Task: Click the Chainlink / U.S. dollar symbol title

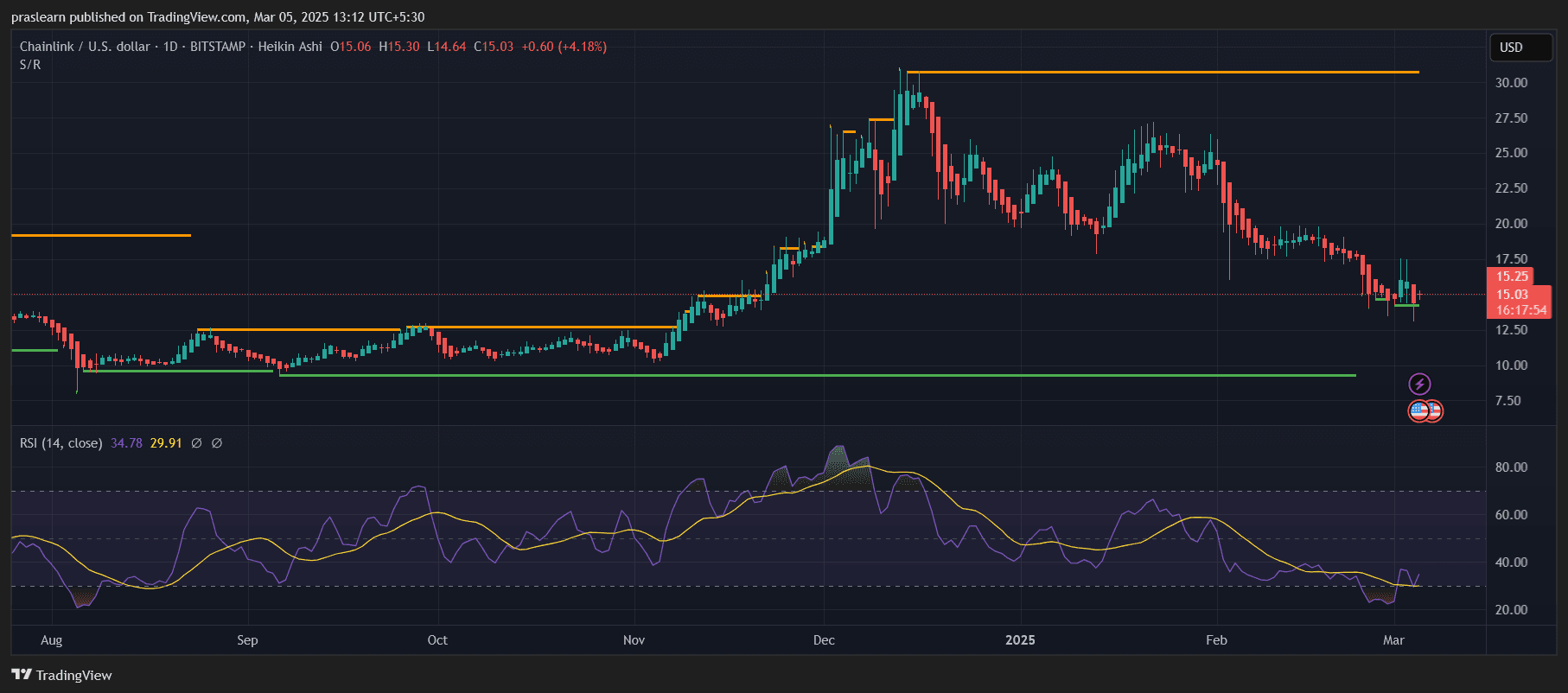Action: pos(85,47)
